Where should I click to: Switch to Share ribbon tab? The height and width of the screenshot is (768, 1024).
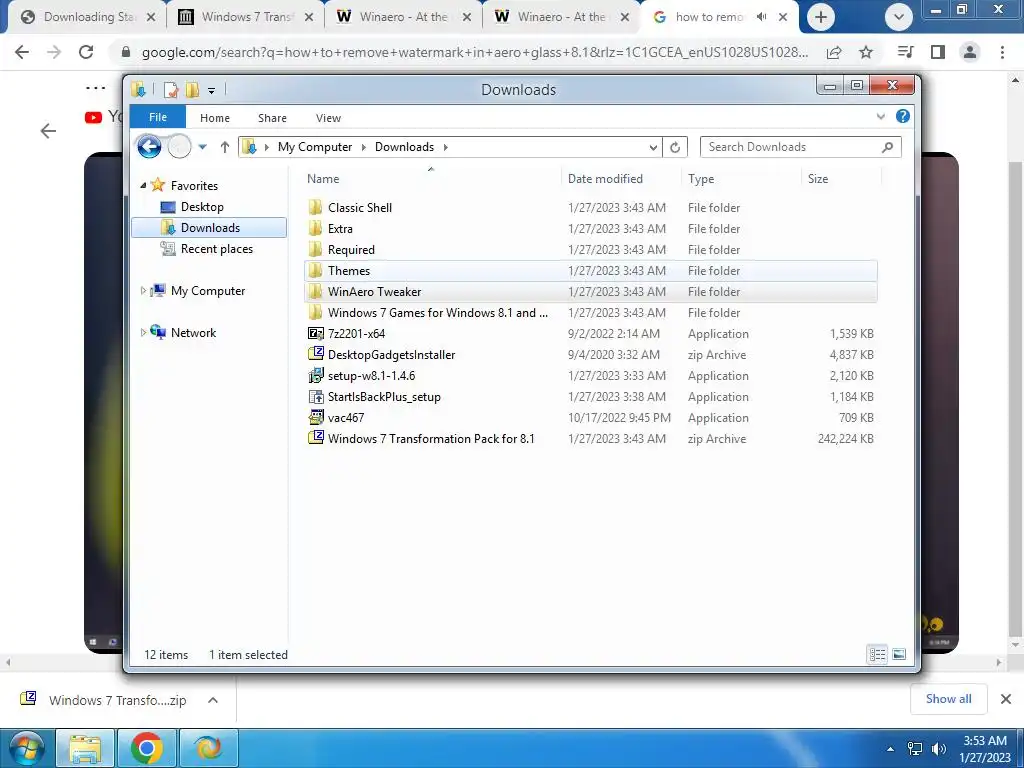coord(272,118)
